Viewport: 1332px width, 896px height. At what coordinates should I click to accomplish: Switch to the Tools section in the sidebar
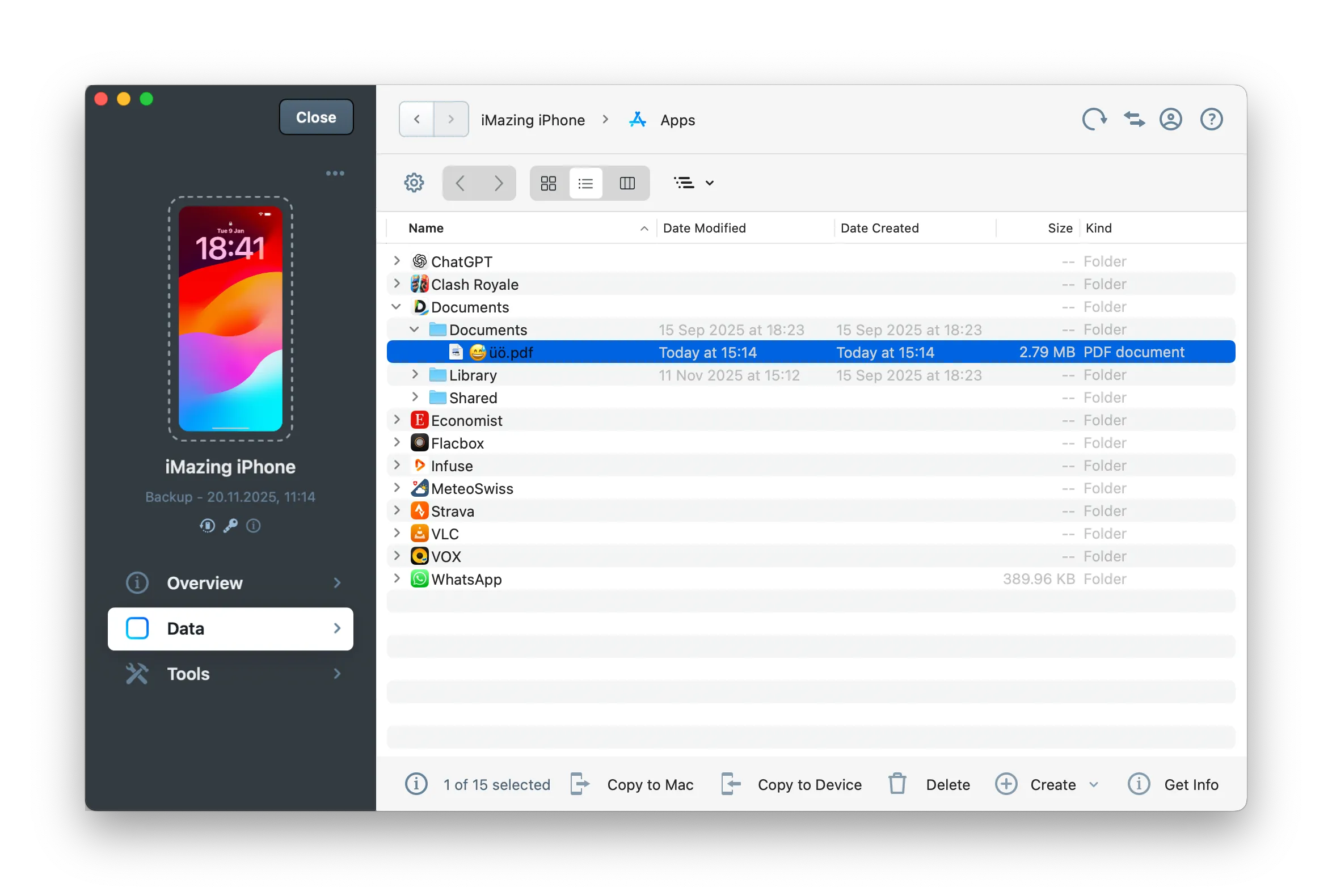(x=188, y=674)
